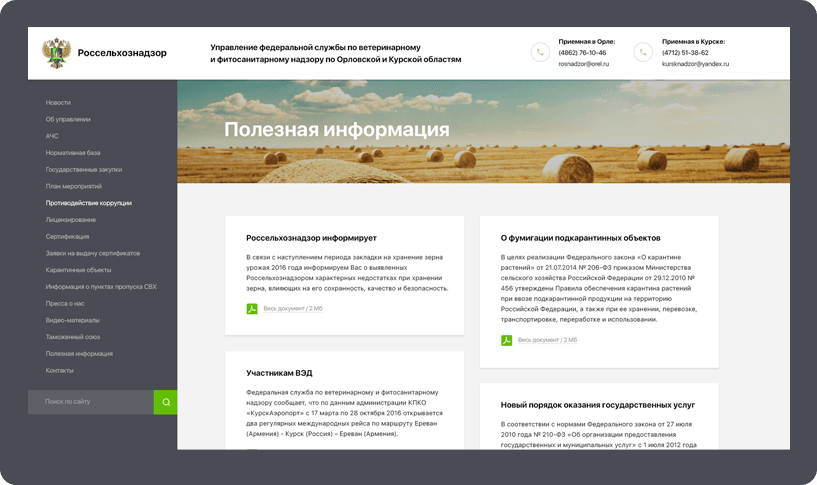Select Таможенный союз in sidebar

coord(72,337)
